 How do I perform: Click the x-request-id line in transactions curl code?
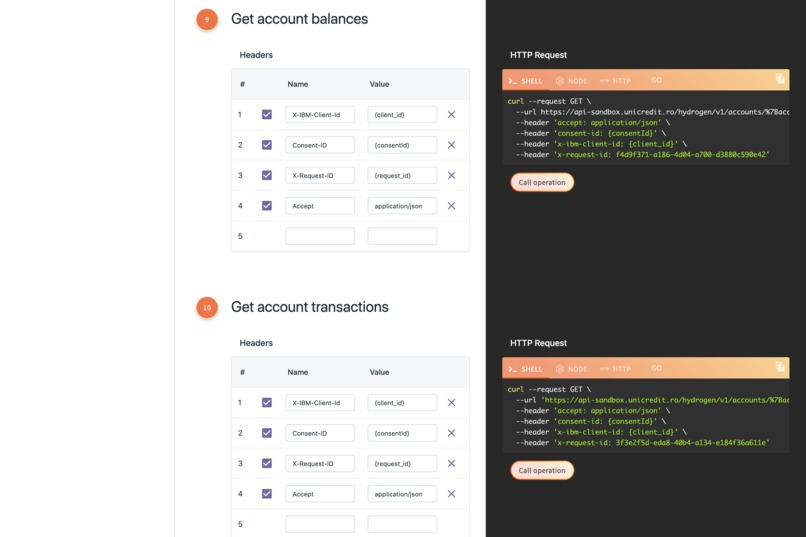[643, 442]
